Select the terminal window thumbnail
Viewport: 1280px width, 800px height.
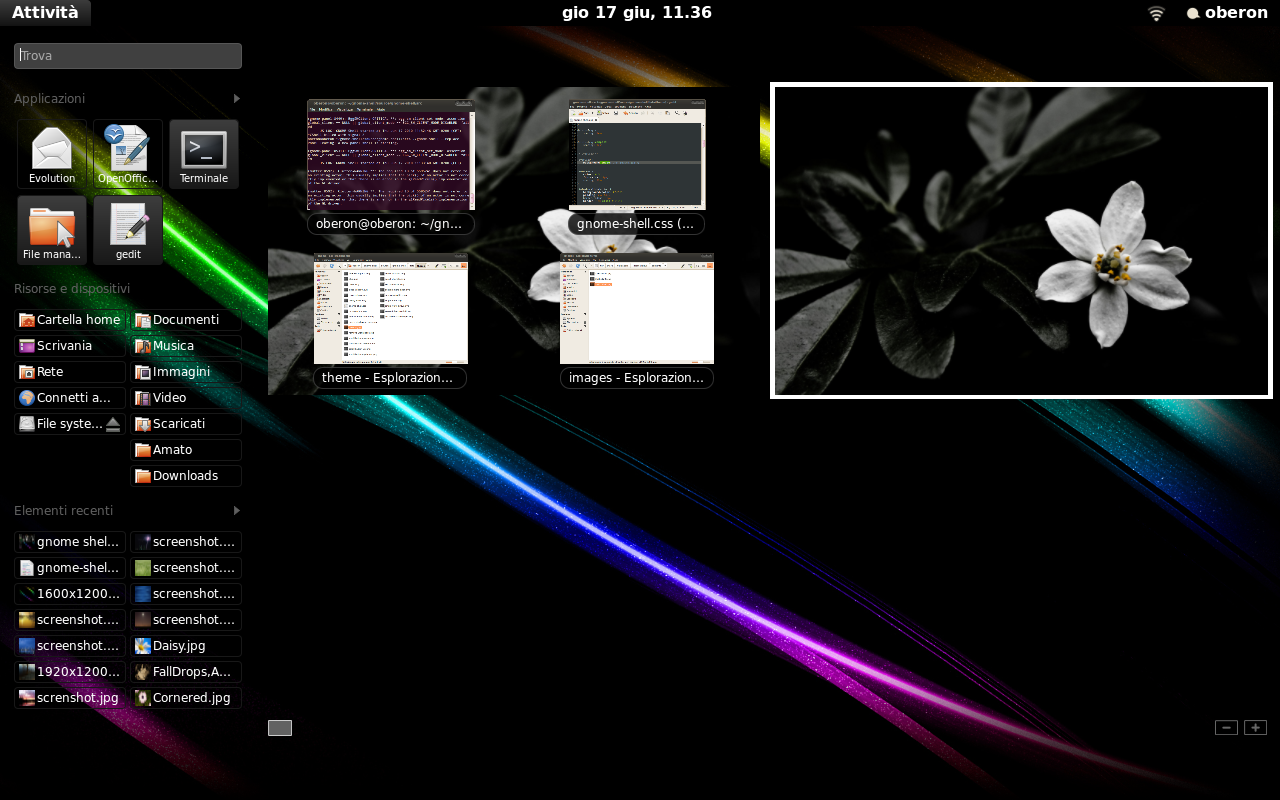391,155
